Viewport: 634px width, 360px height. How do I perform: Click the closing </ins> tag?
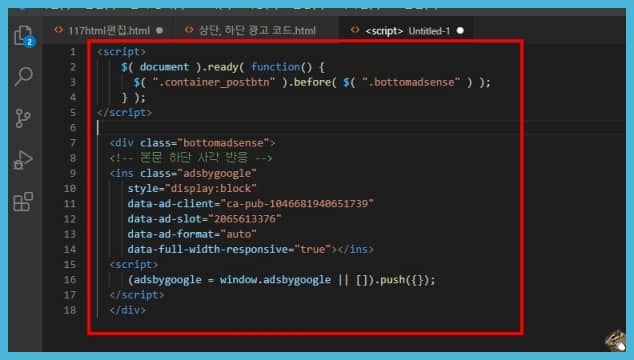[x=355, y=249]
